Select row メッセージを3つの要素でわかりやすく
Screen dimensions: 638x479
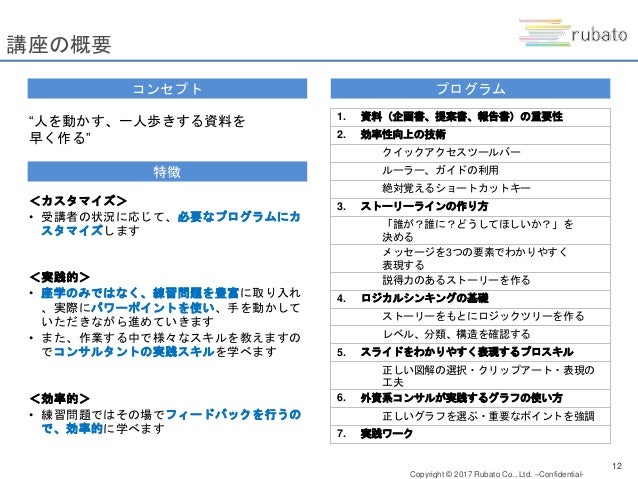tap(470, 258)
